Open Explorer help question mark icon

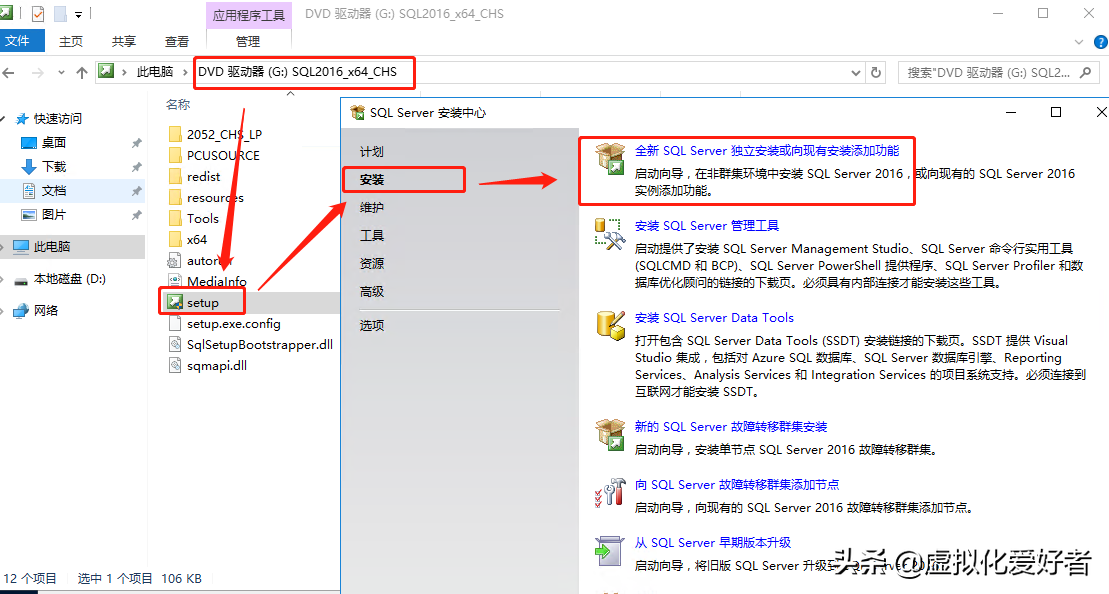click(x=1101, y=42)
